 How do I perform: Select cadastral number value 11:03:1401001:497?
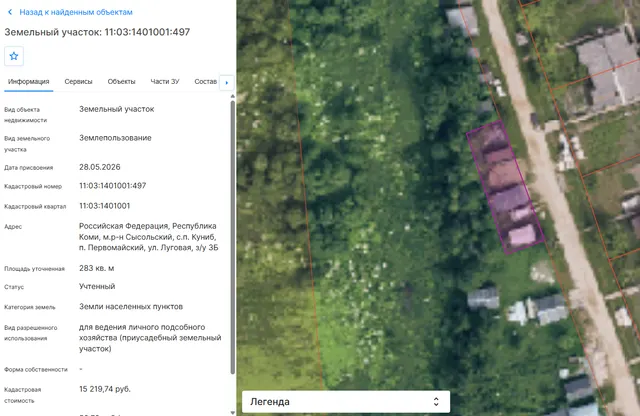point(113,186)
